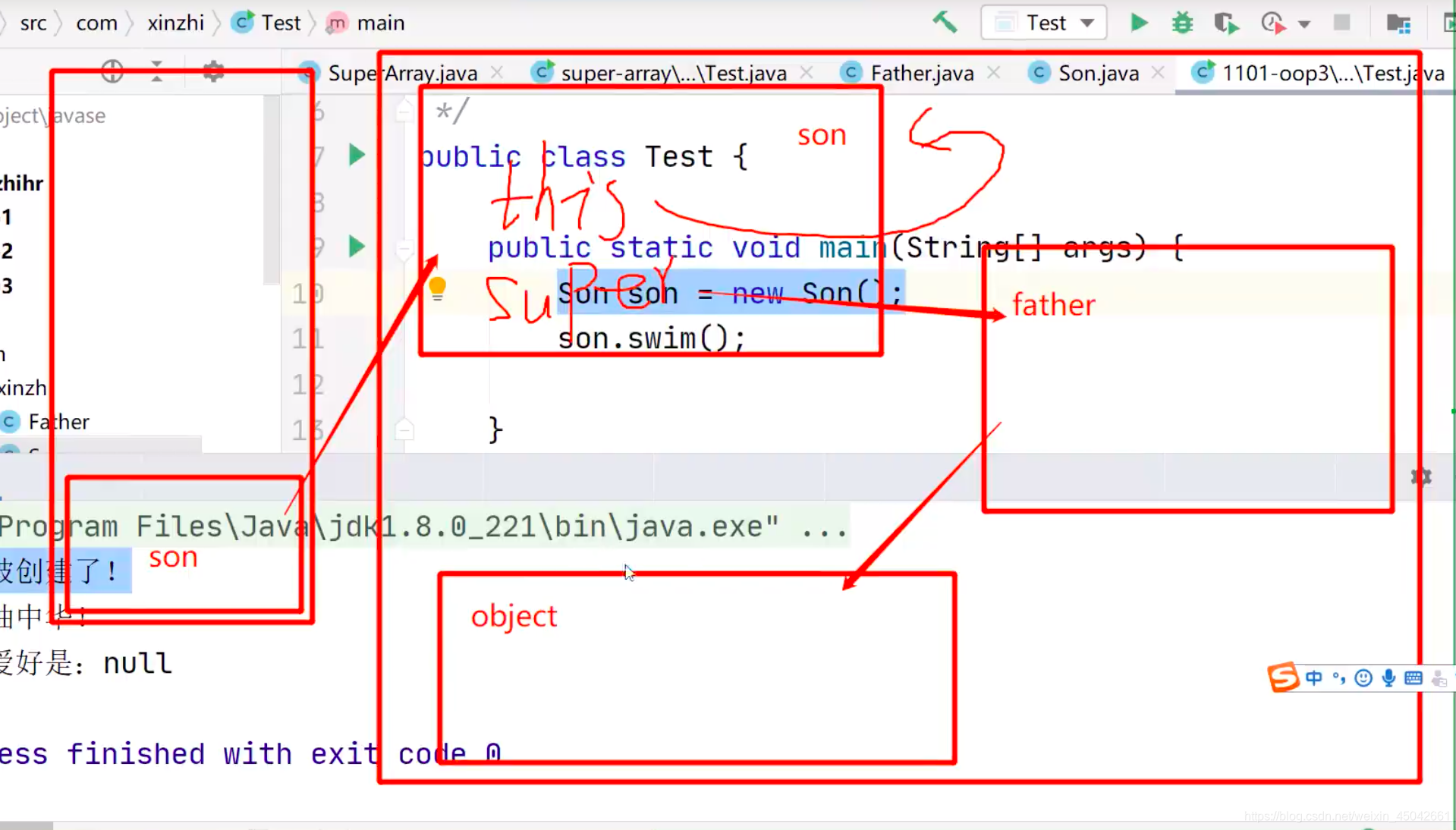Screen dimensions: 1456x830
Task: Click the 'son.swim();' code line
Action: 652,338
